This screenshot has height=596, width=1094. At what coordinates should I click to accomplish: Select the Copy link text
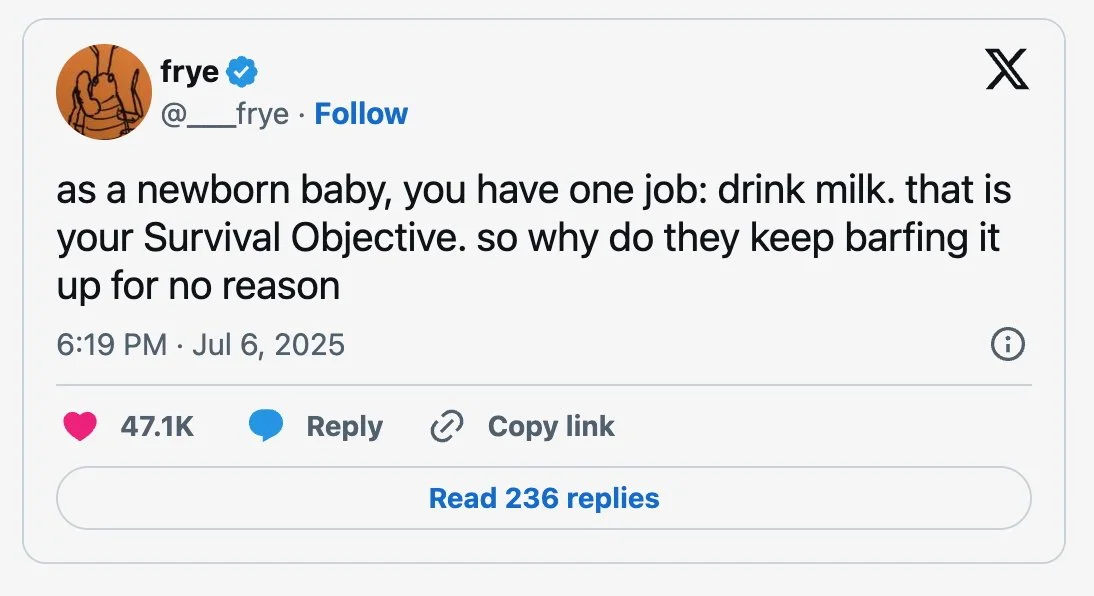(551, 427)
